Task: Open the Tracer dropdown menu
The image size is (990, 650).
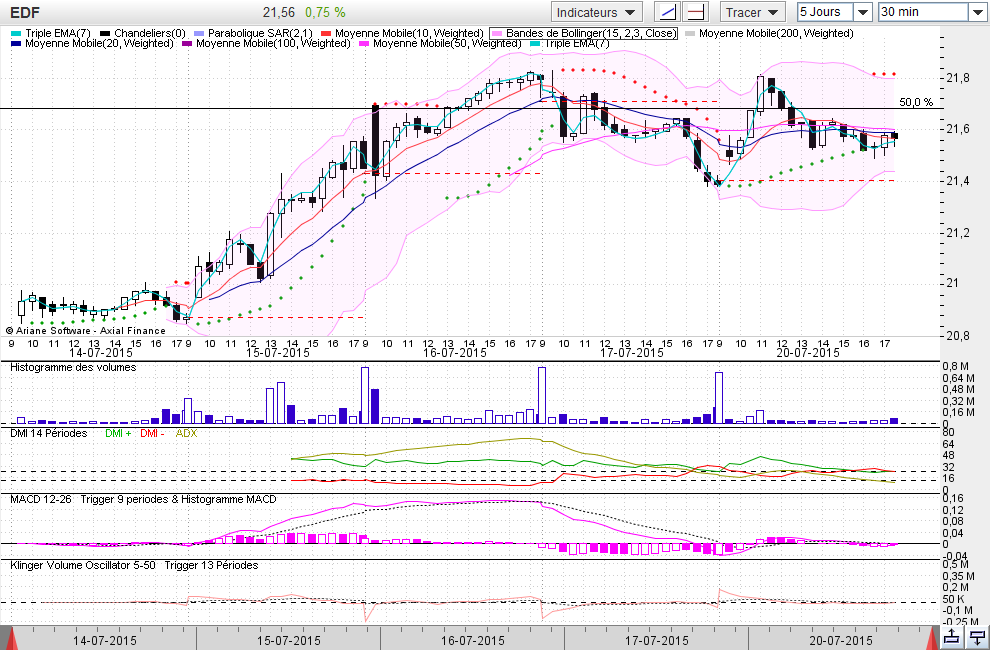Action: coord(753,12)
